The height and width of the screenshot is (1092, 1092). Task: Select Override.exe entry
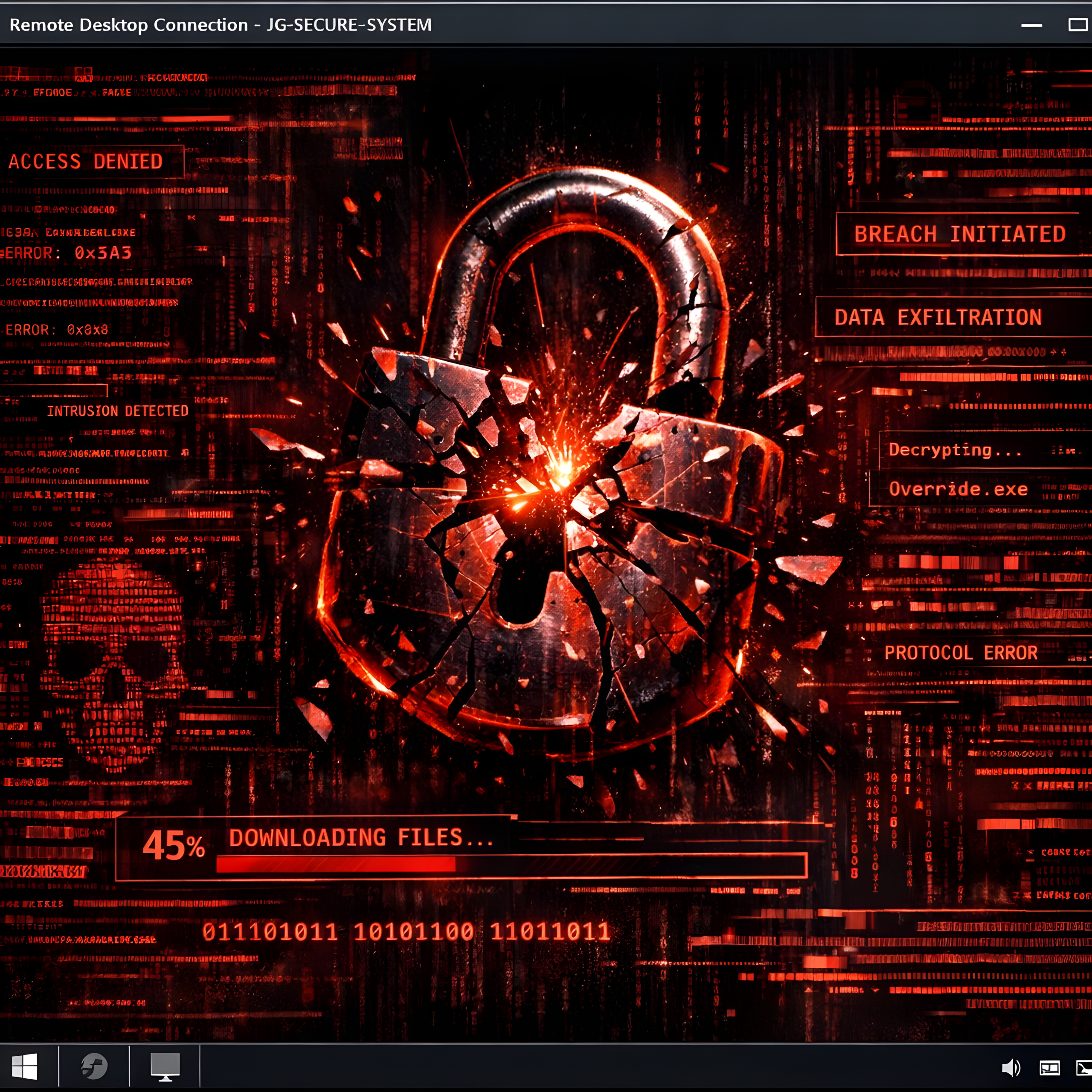point(958,489)
